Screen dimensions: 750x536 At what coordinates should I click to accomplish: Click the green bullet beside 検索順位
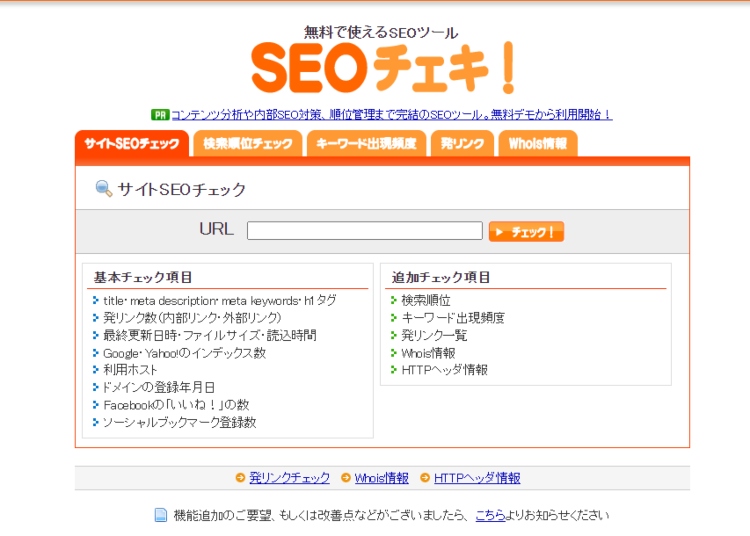tap(394, 300)
